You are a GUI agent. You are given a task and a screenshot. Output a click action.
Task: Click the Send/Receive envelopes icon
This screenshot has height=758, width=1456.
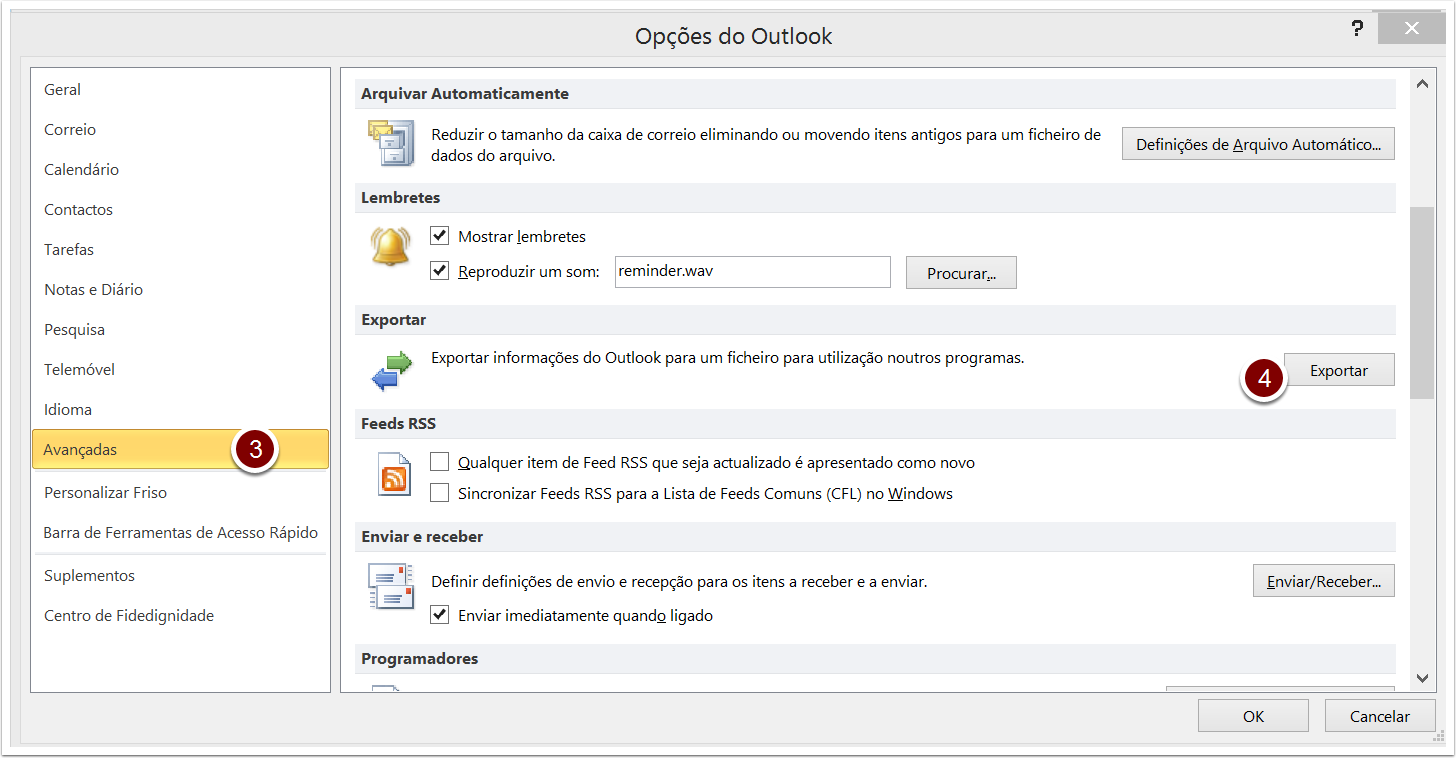point(390,587)
